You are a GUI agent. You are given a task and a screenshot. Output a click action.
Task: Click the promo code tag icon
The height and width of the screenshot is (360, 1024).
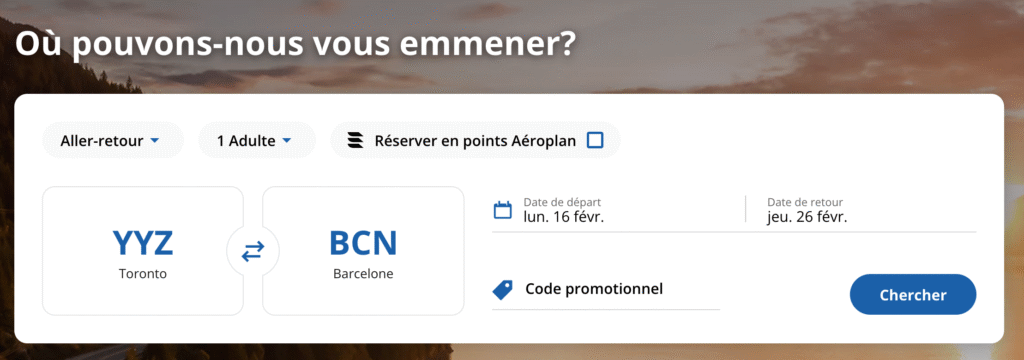click(x=502, y=289)
